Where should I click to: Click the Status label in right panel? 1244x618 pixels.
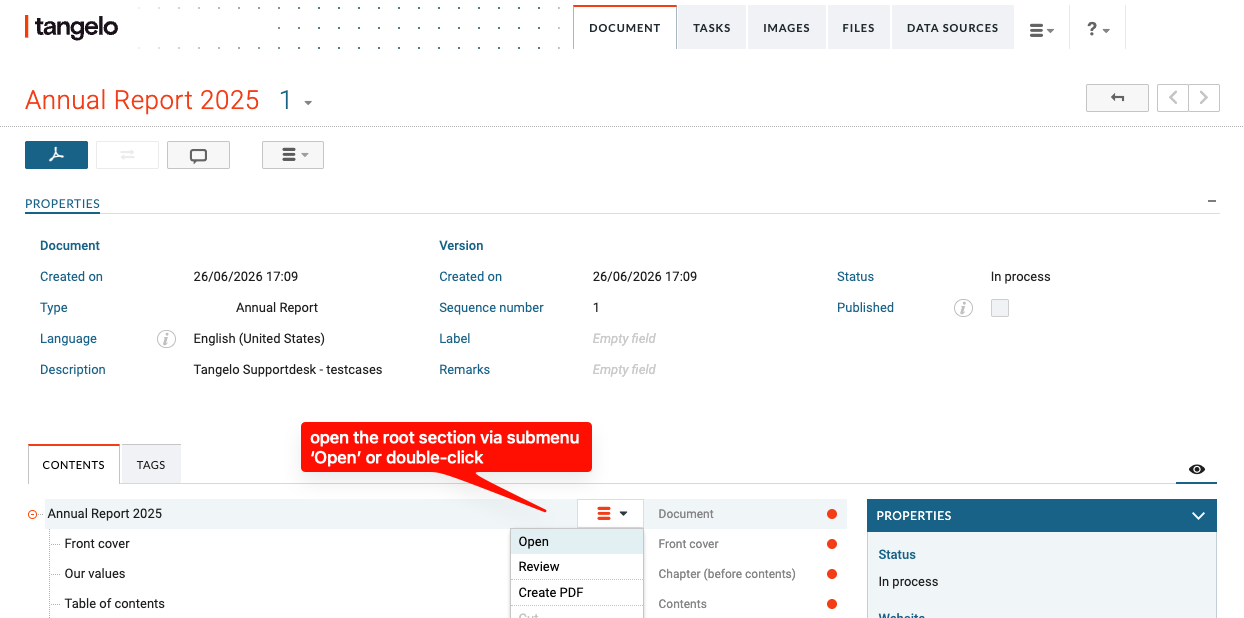pos(897,554)
